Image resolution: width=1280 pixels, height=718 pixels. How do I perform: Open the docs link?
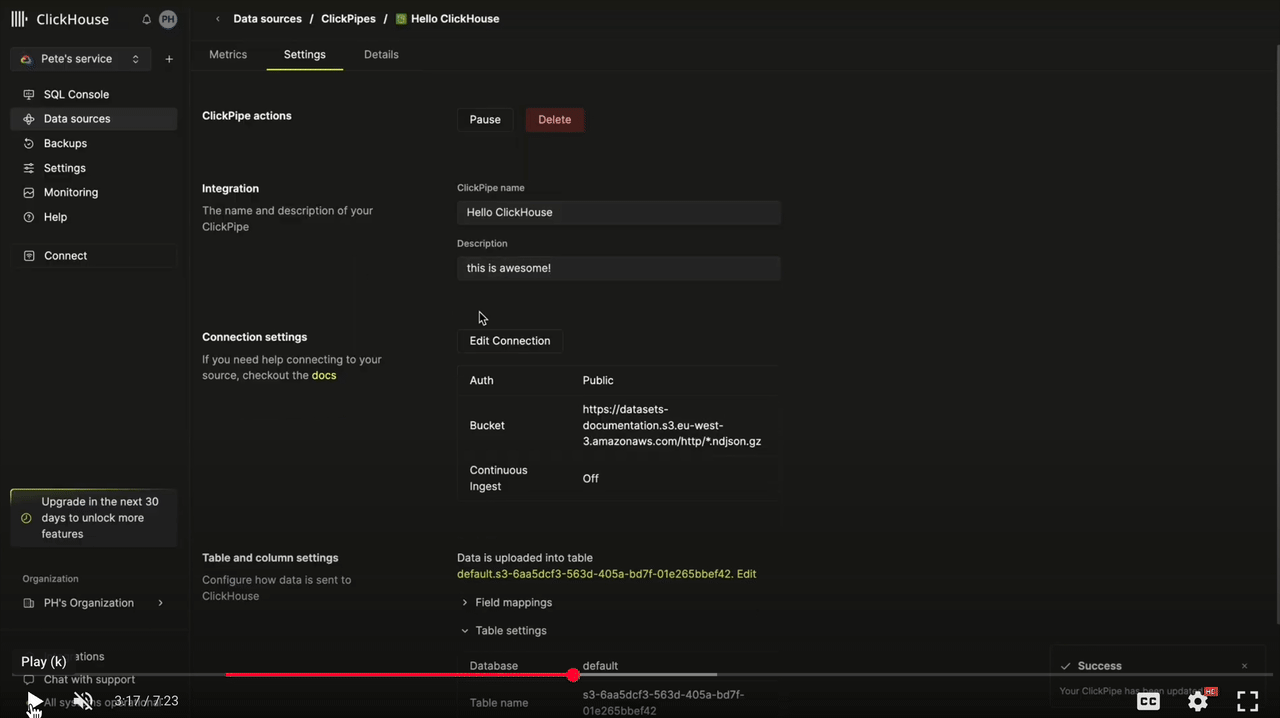324,376
